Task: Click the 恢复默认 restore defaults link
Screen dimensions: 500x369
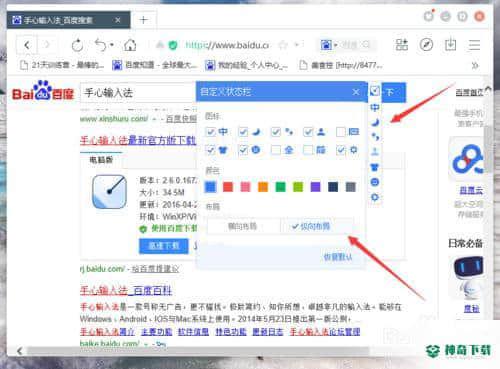Action: point(338,257)
